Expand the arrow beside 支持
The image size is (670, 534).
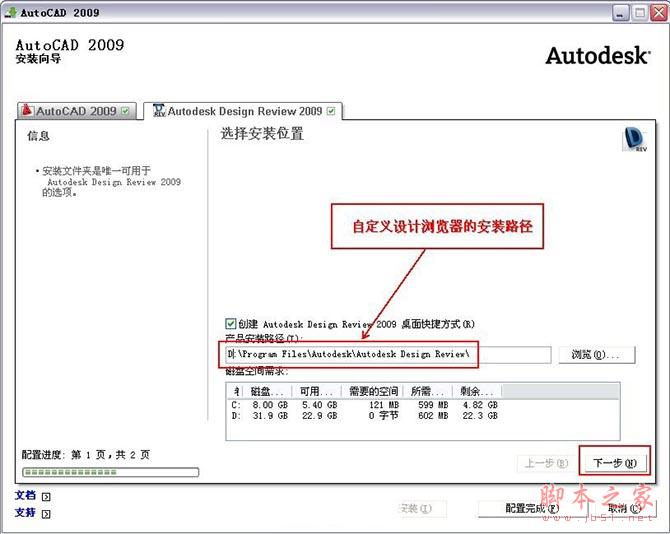(46, 513)
